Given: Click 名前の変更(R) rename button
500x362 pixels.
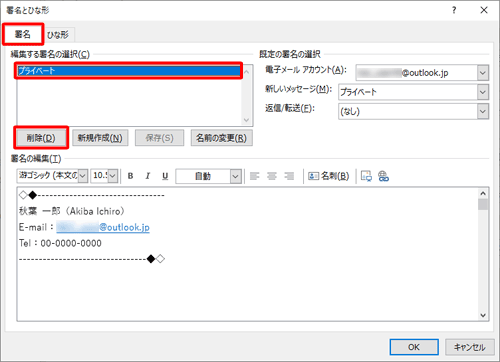Looking at the screenshot, I should (x=222, y=138).
